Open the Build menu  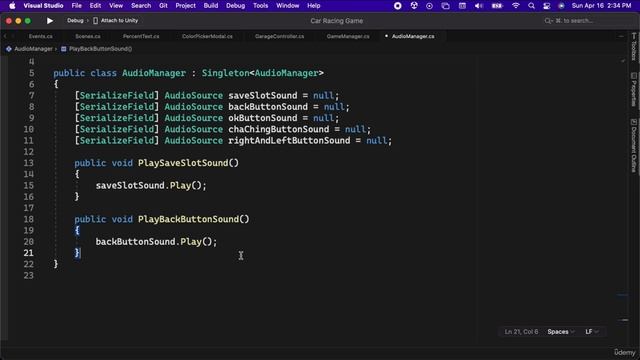[x=211, y=6]
